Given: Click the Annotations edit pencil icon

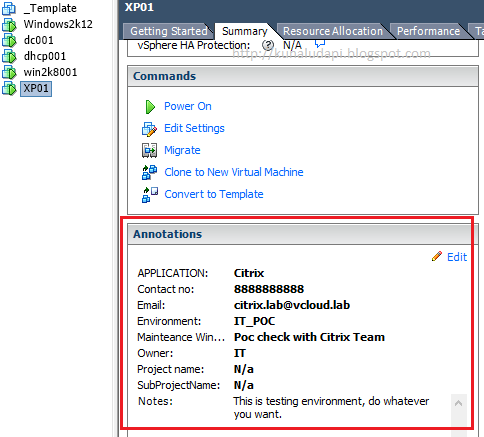Looking at the screenshot, I should pyautogui.click(x=437, y=256).
